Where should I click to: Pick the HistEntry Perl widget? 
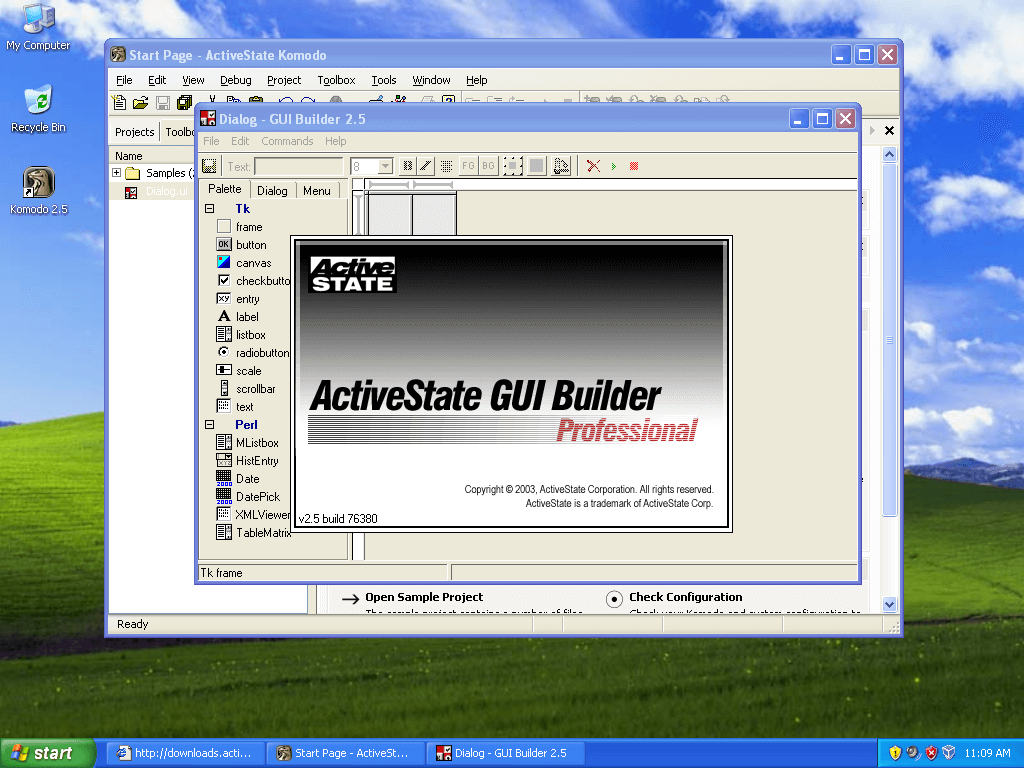point(248,460)
